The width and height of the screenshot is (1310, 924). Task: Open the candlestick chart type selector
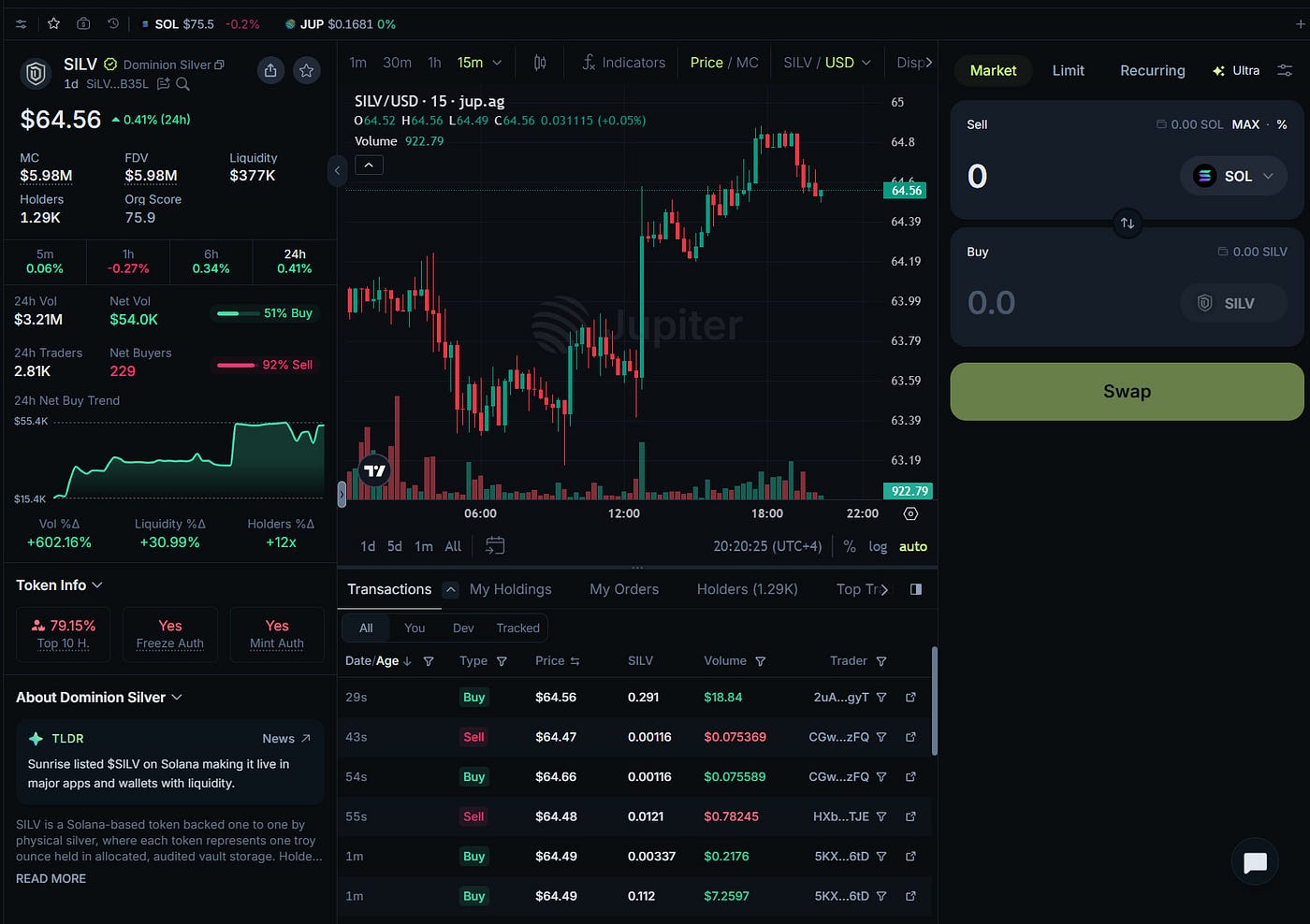540,63
